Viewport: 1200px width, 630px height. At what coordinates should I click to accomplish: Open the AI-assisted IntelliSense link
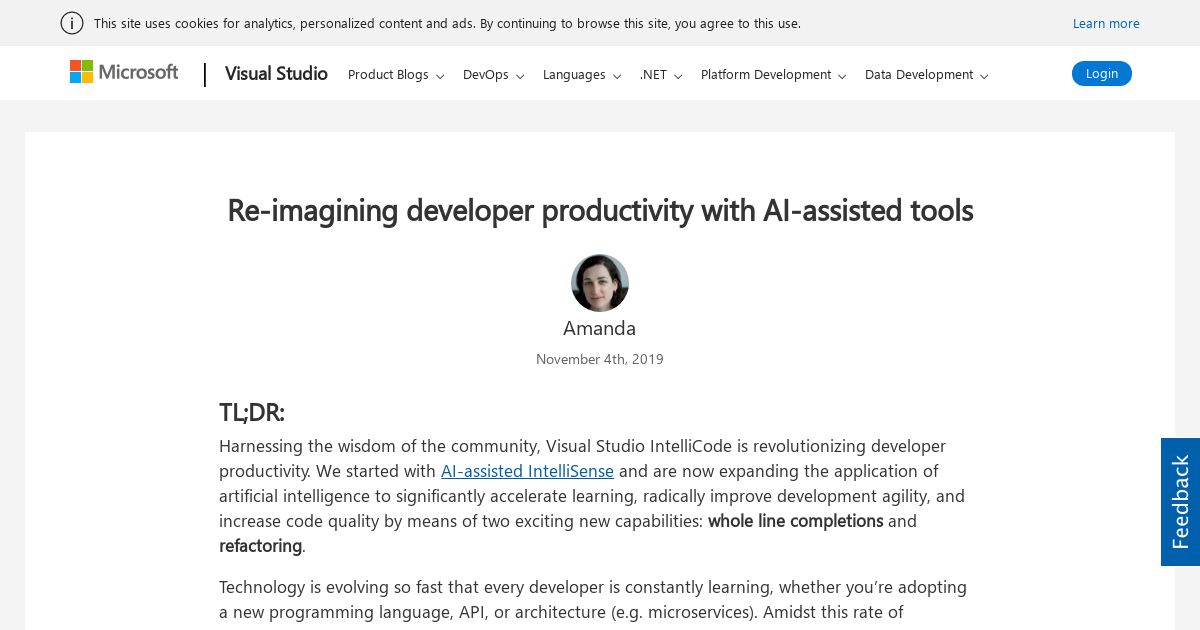pyautogui.click(x=527, y=471)
